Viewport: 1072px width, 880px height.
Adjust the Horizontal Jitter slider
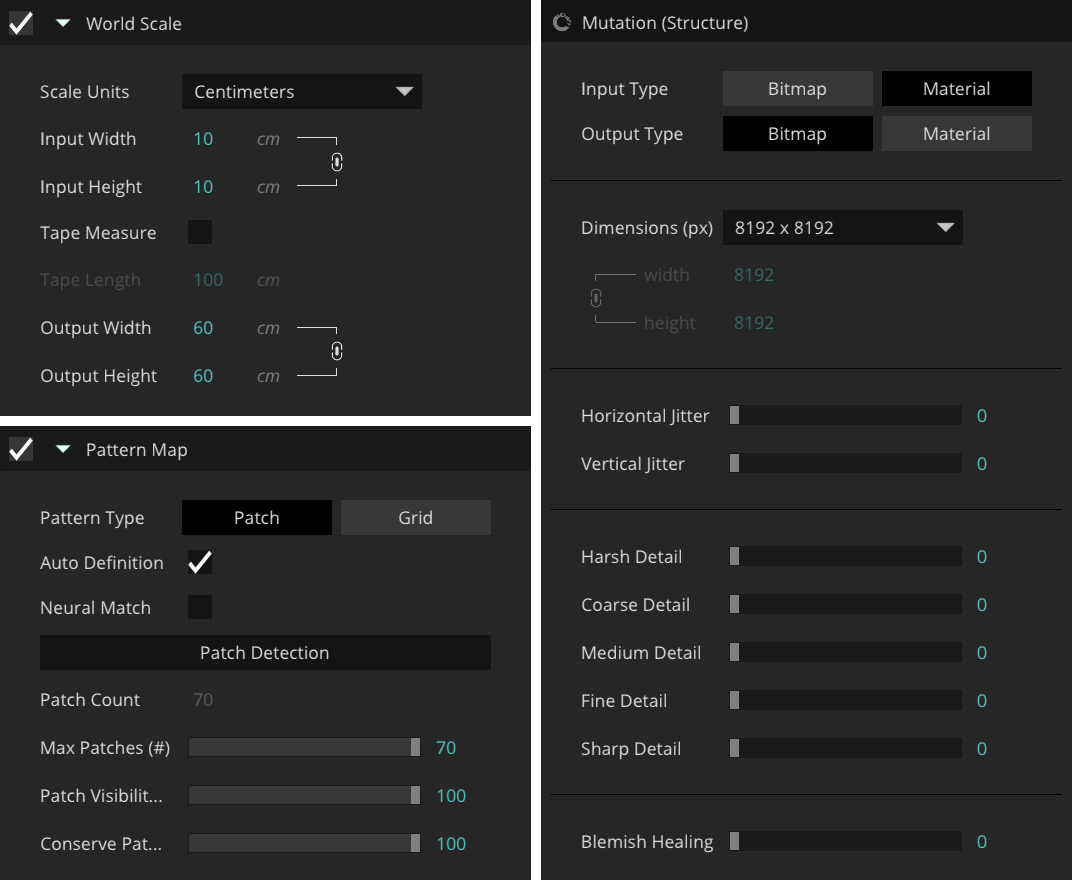tap(846, 415)
